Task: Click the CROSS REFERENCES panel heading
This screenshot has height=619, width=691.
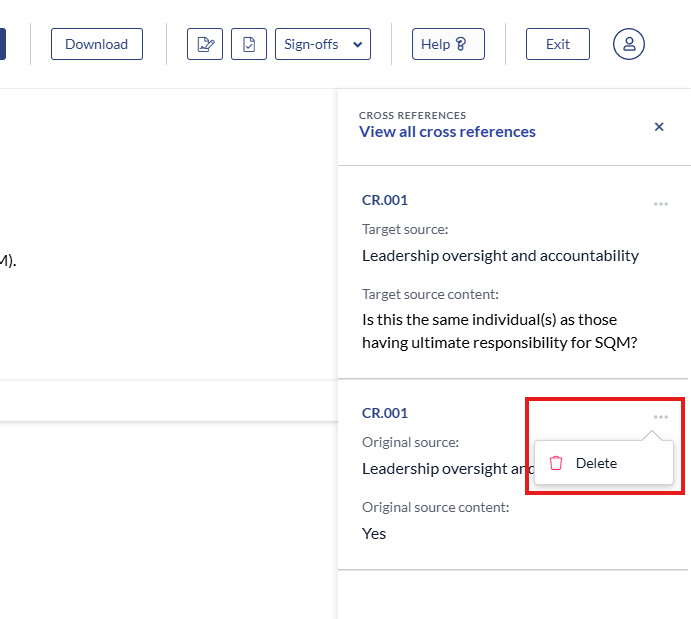Action: [412, 116]
